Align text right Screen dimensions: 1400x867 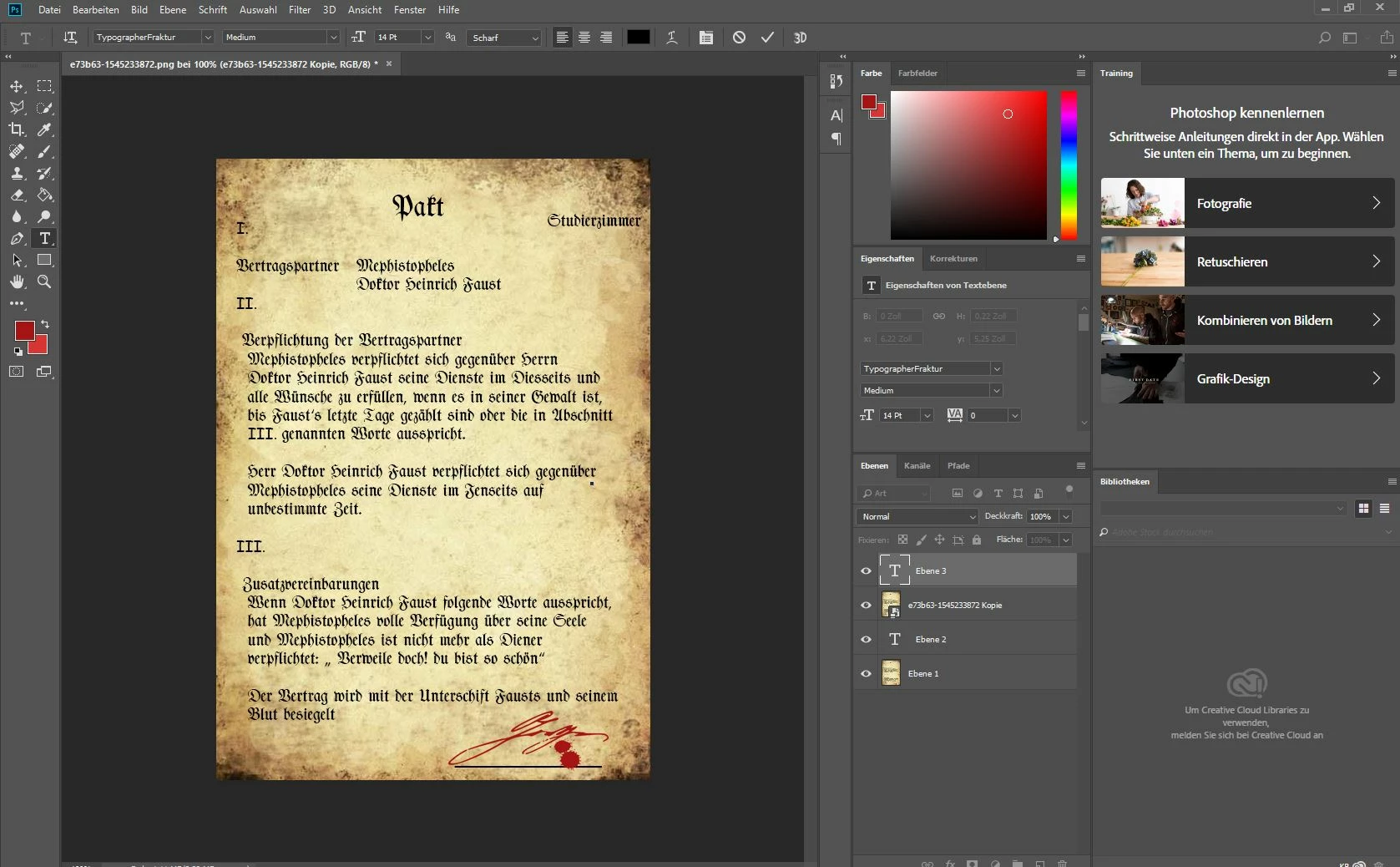coord(606,38)
